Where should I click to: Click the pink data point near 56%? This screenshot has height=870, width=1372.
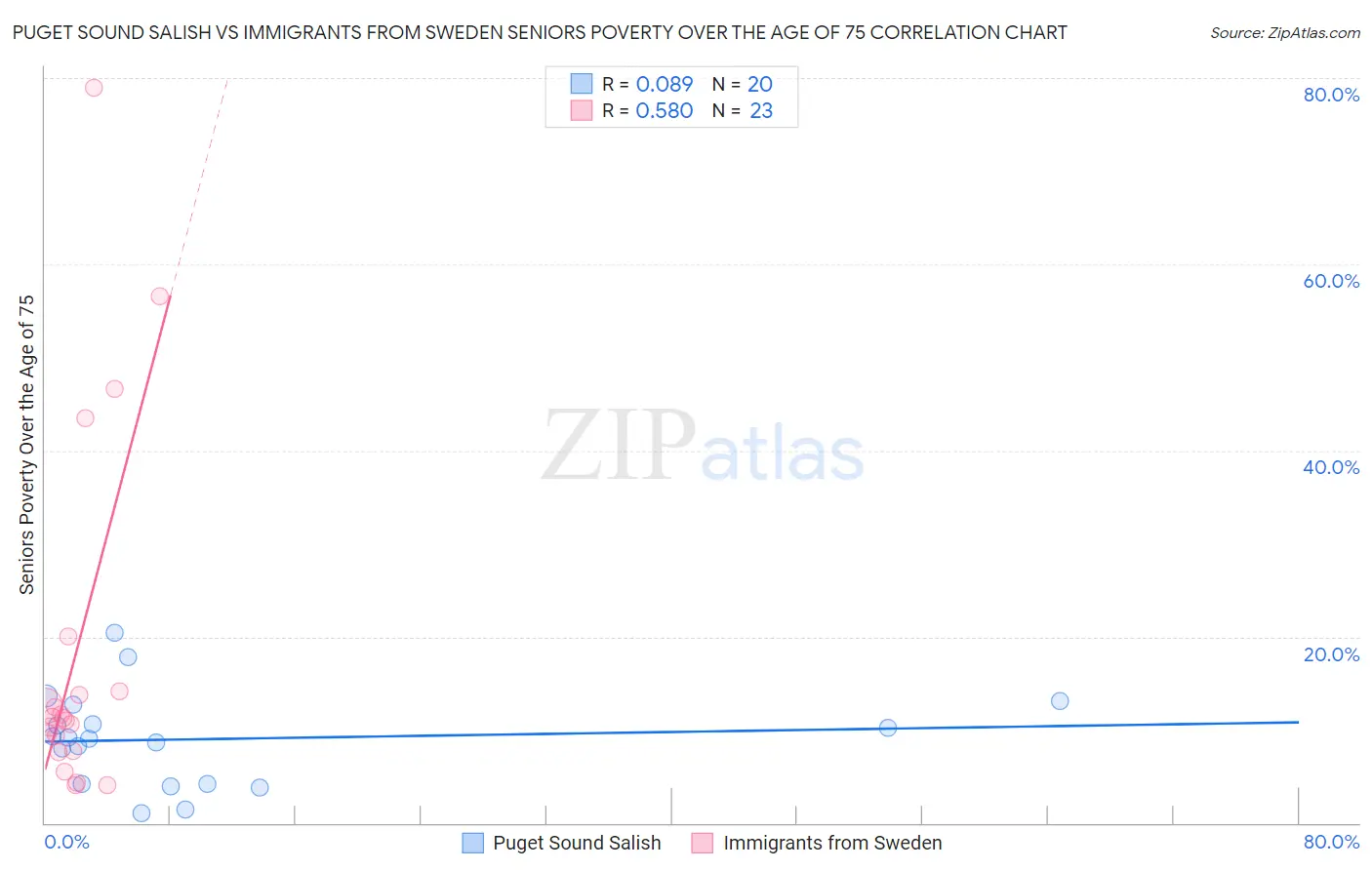(160, 296)
